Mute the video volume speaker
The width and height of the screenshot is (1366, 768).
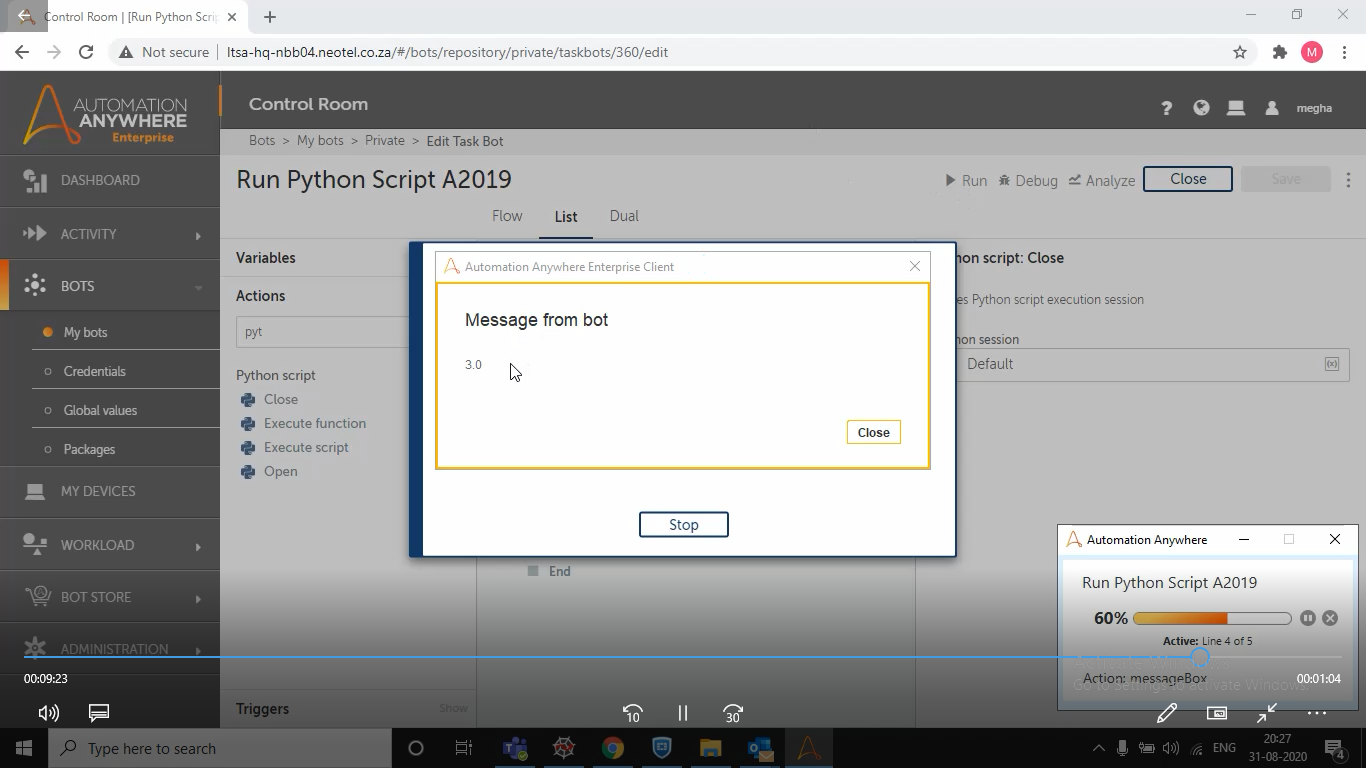[x=48, y=713]
